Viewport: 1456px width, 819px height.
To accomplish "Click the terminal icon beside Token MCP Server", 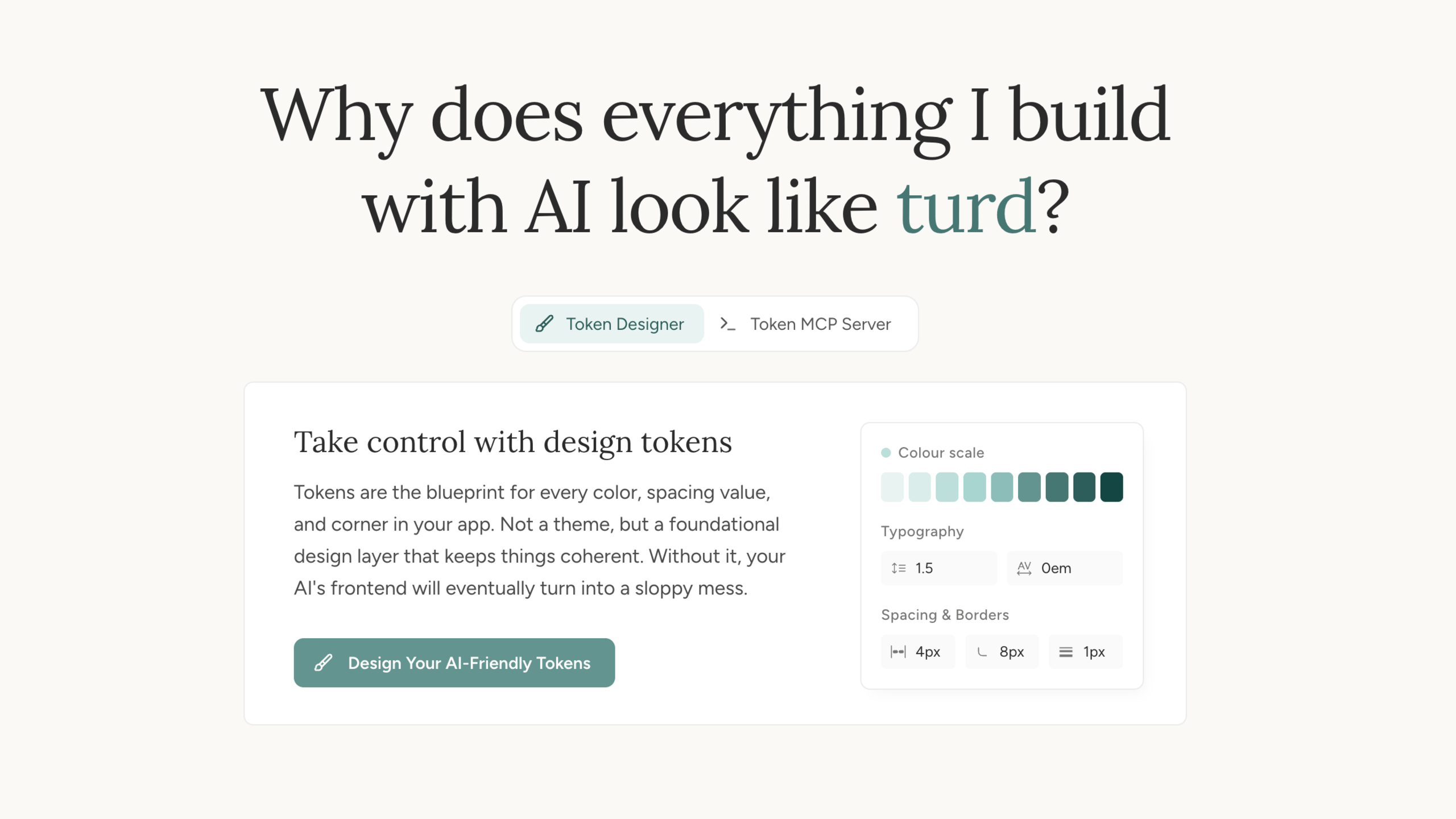I will point(728,324).
